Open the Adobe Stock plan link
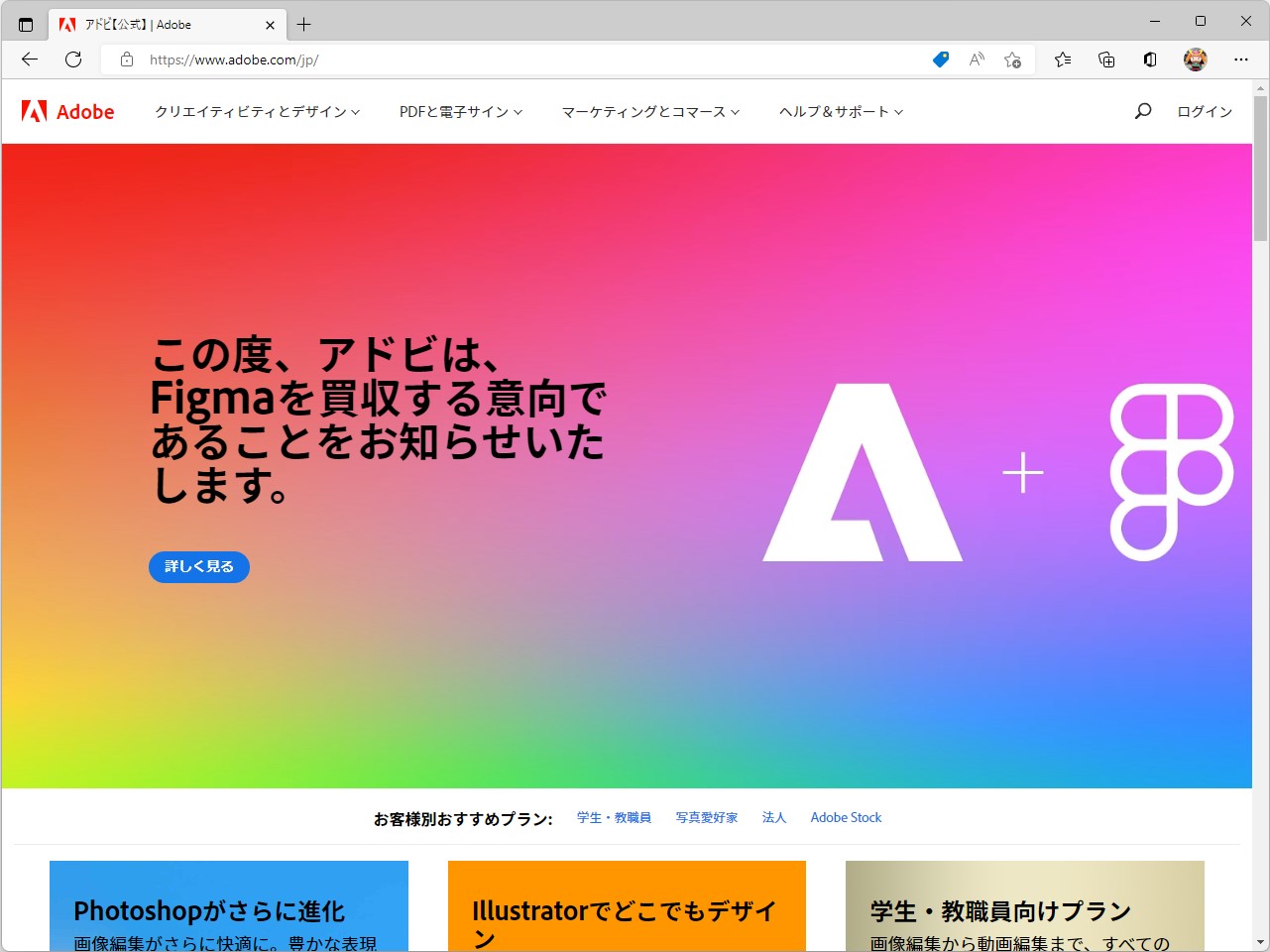The width and height of the screenshot is (1270, 952). pos(846,817)
